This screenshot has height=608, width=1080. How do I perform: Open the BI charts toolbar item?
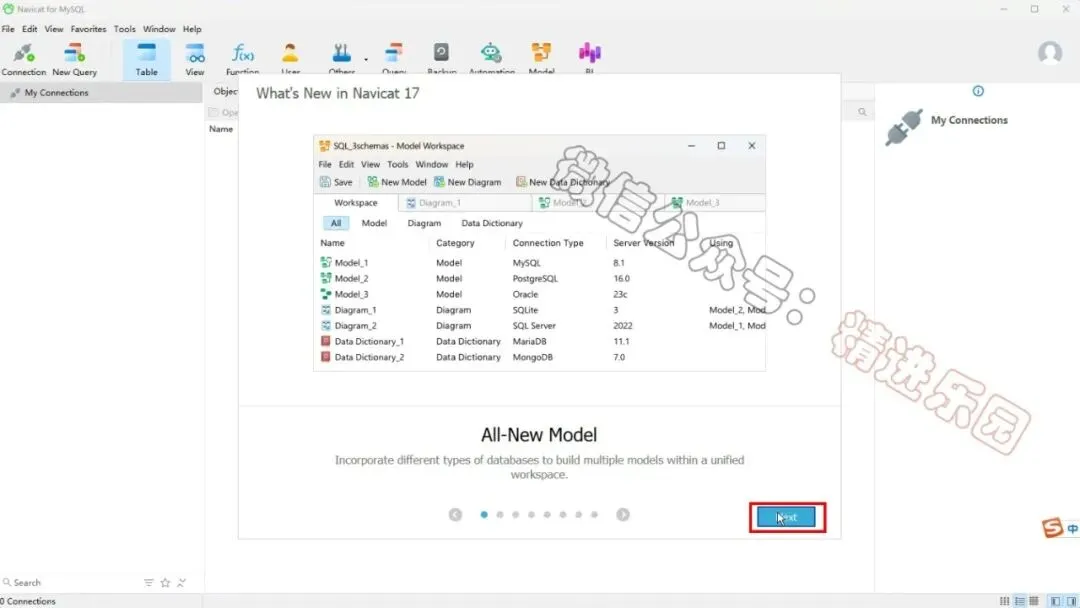tap(590, 59)
